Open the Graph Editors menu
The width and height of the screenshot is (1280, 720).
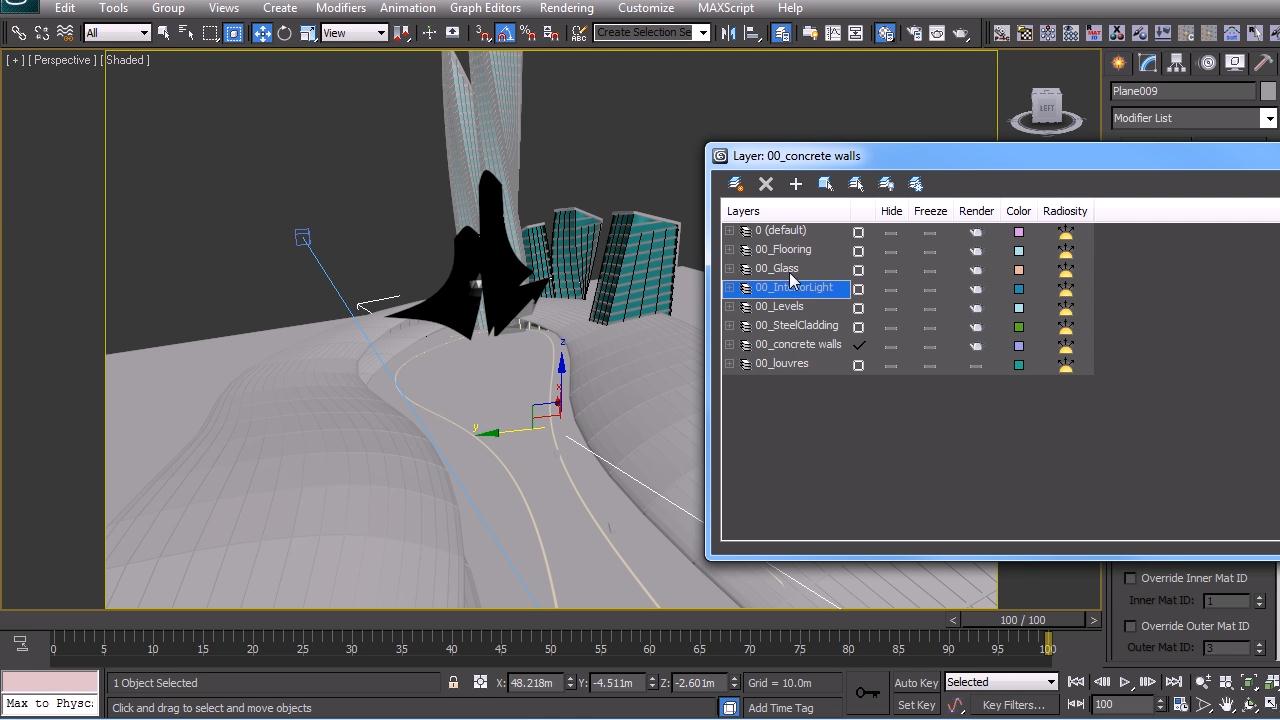(485, 8)
